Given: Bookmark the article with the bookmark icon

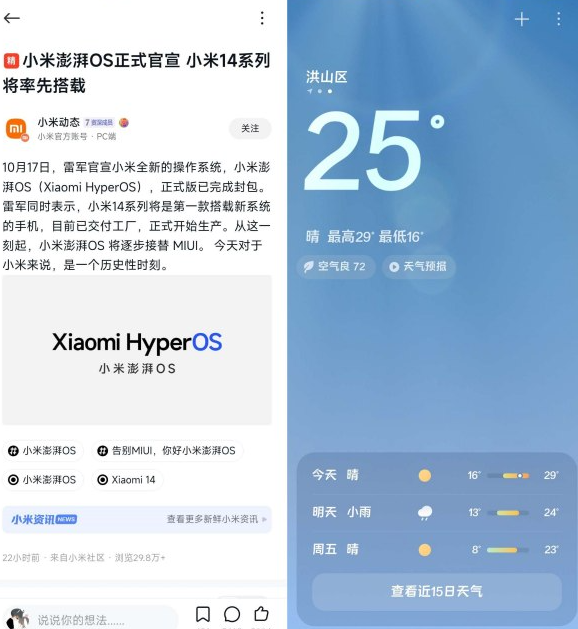Looking at the screenshot, I should click(x=203, y=614).
